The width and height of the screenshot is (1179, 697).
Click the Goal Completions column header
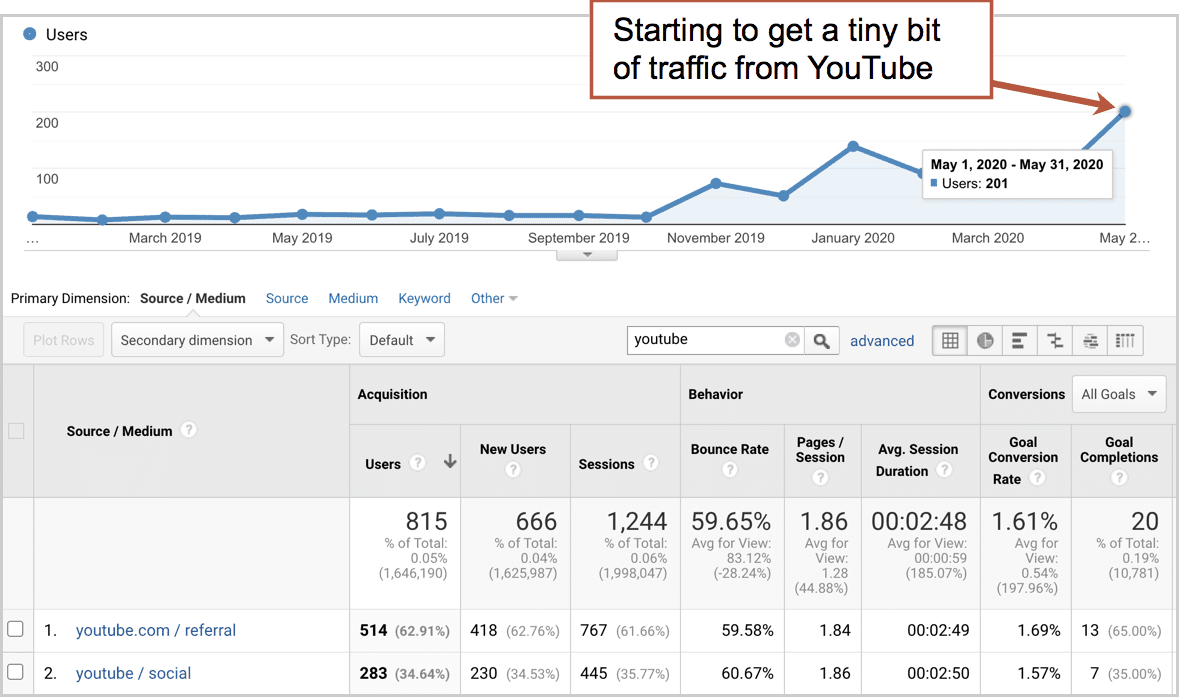pos(1119,450)
